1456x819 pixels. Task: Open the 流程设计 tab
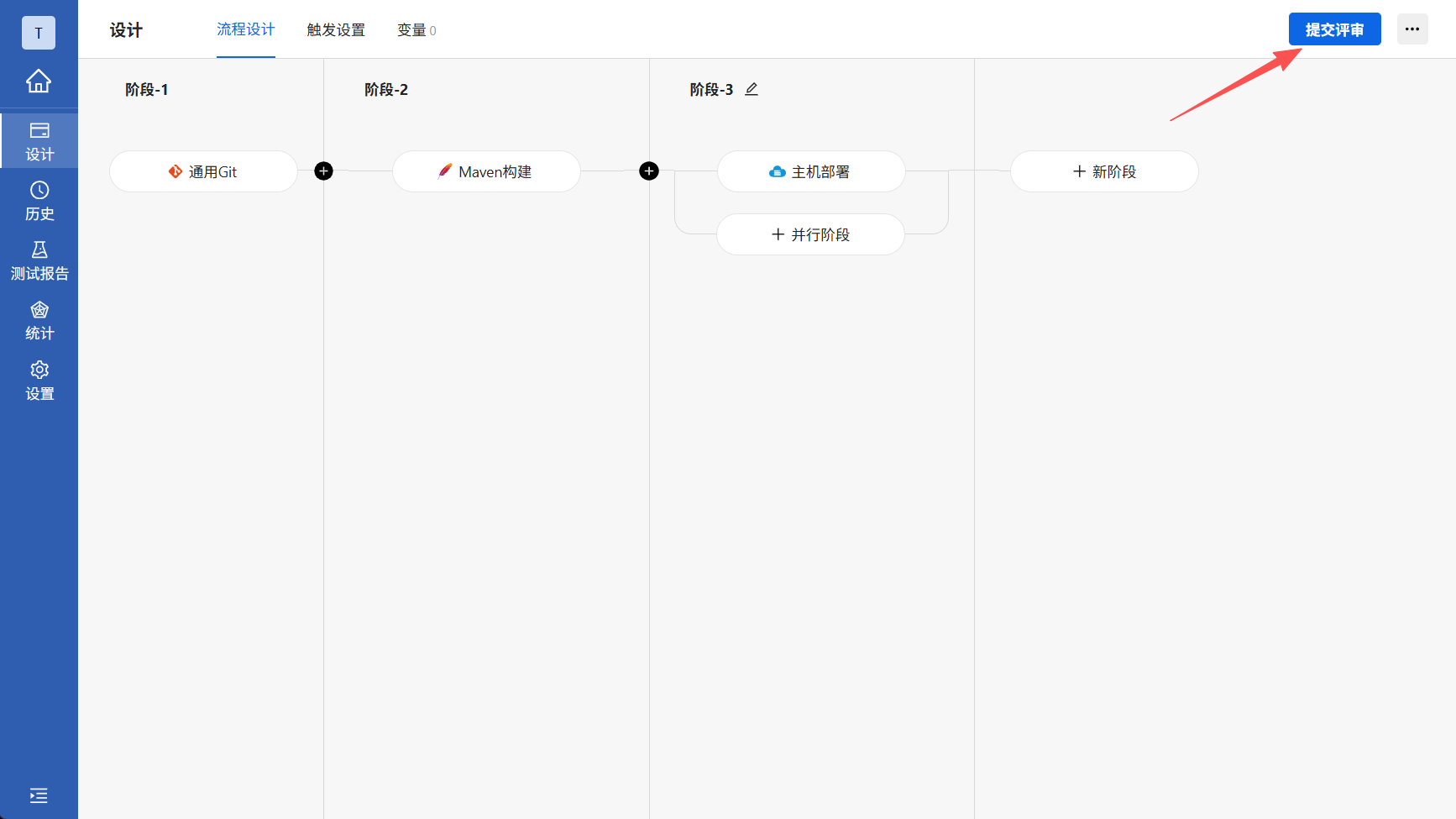pyautogui.click(x=245, y=29)
